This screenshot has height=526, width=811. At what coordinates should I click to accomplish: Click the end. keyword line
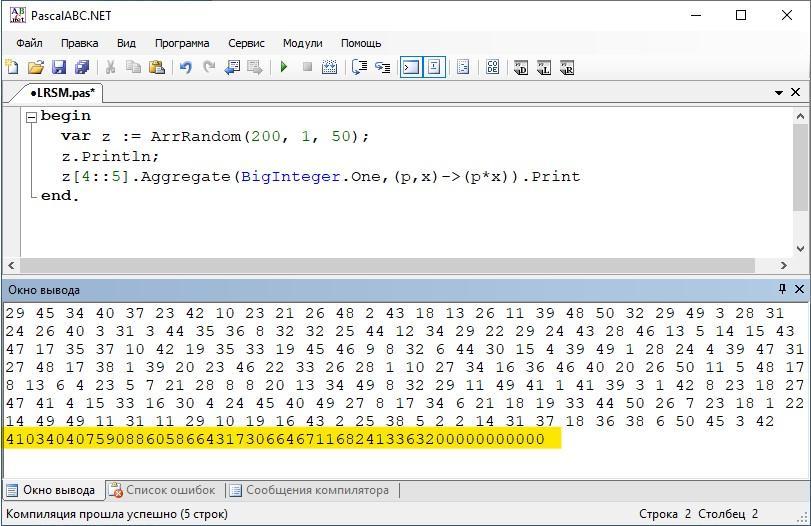point(60,196)
